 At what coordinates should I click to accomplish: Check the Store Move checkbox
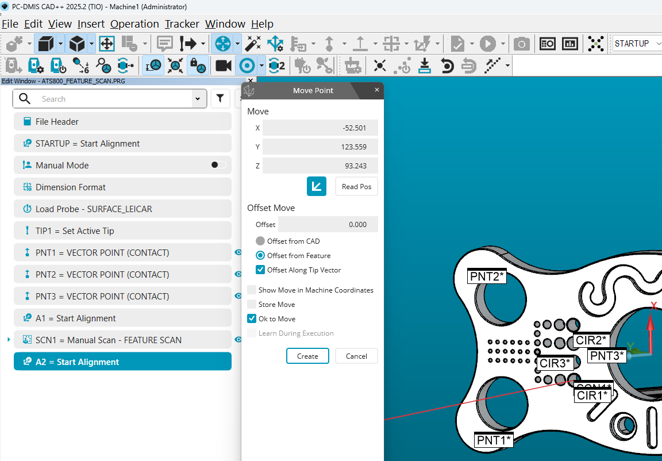(x=252, y=304)
